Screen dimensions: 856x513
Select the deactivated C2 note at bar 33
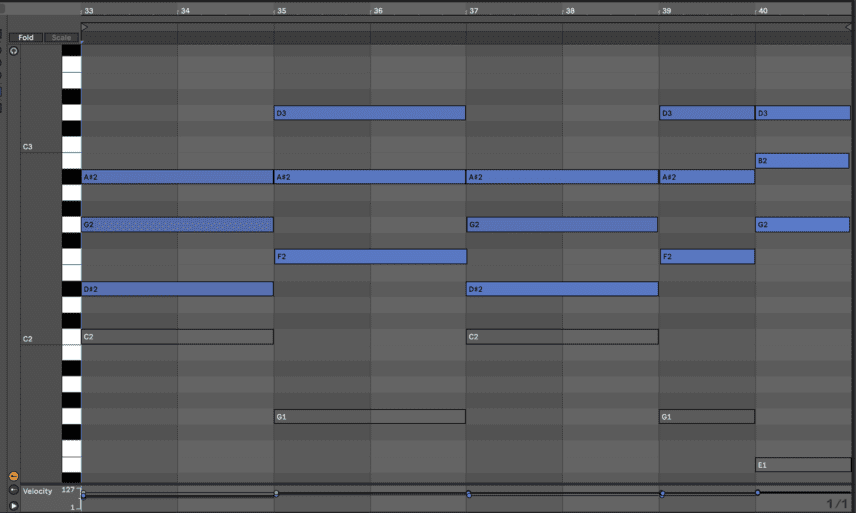click(177, 337)
